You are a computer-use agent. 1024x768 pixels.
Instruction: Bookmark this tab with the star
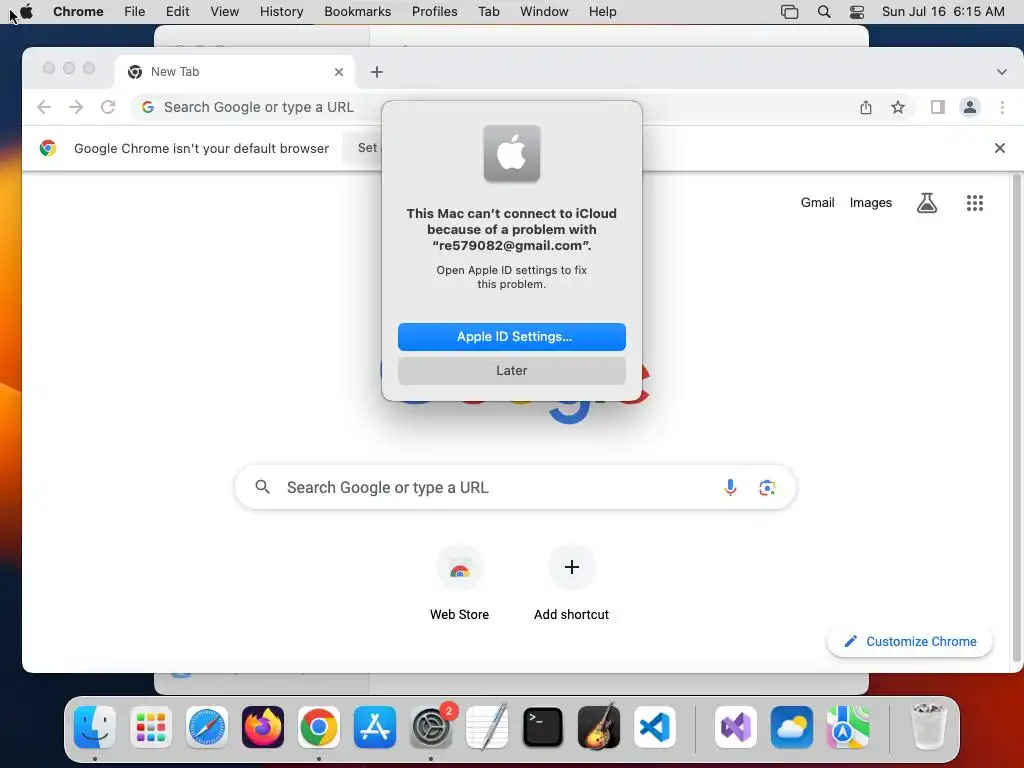[898, 107]
